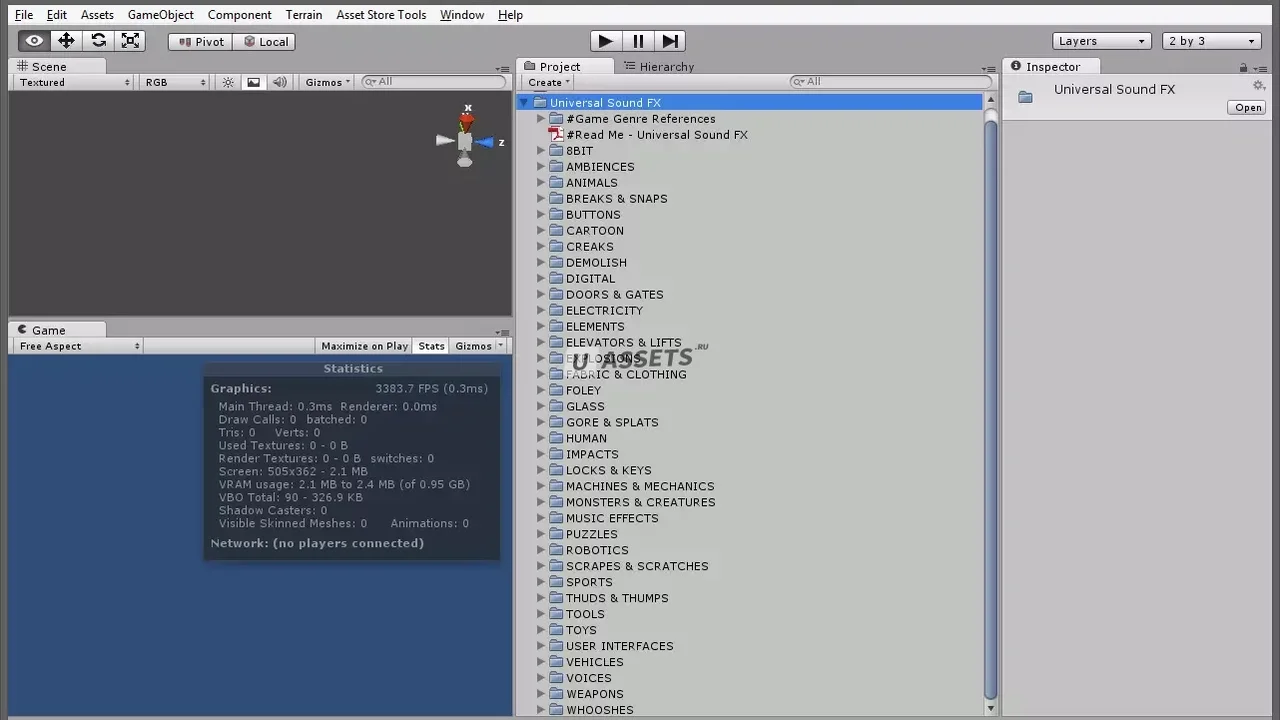Toggle Scene audio speaker icon
This screenshot has width=1280, height=720.
click(280, 82)
